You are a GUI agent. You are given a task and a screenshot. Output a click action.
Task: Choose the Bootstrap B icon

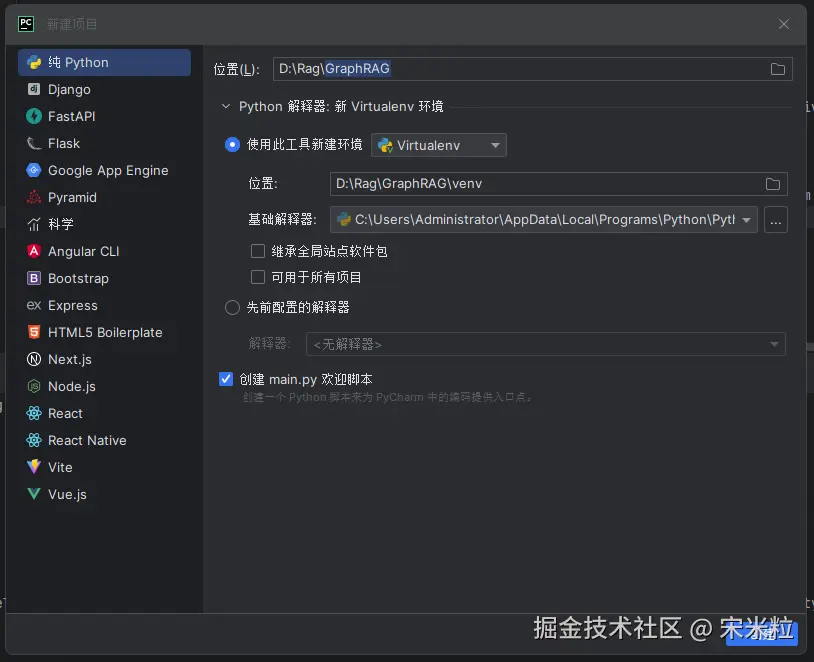(x=34, y=278)
